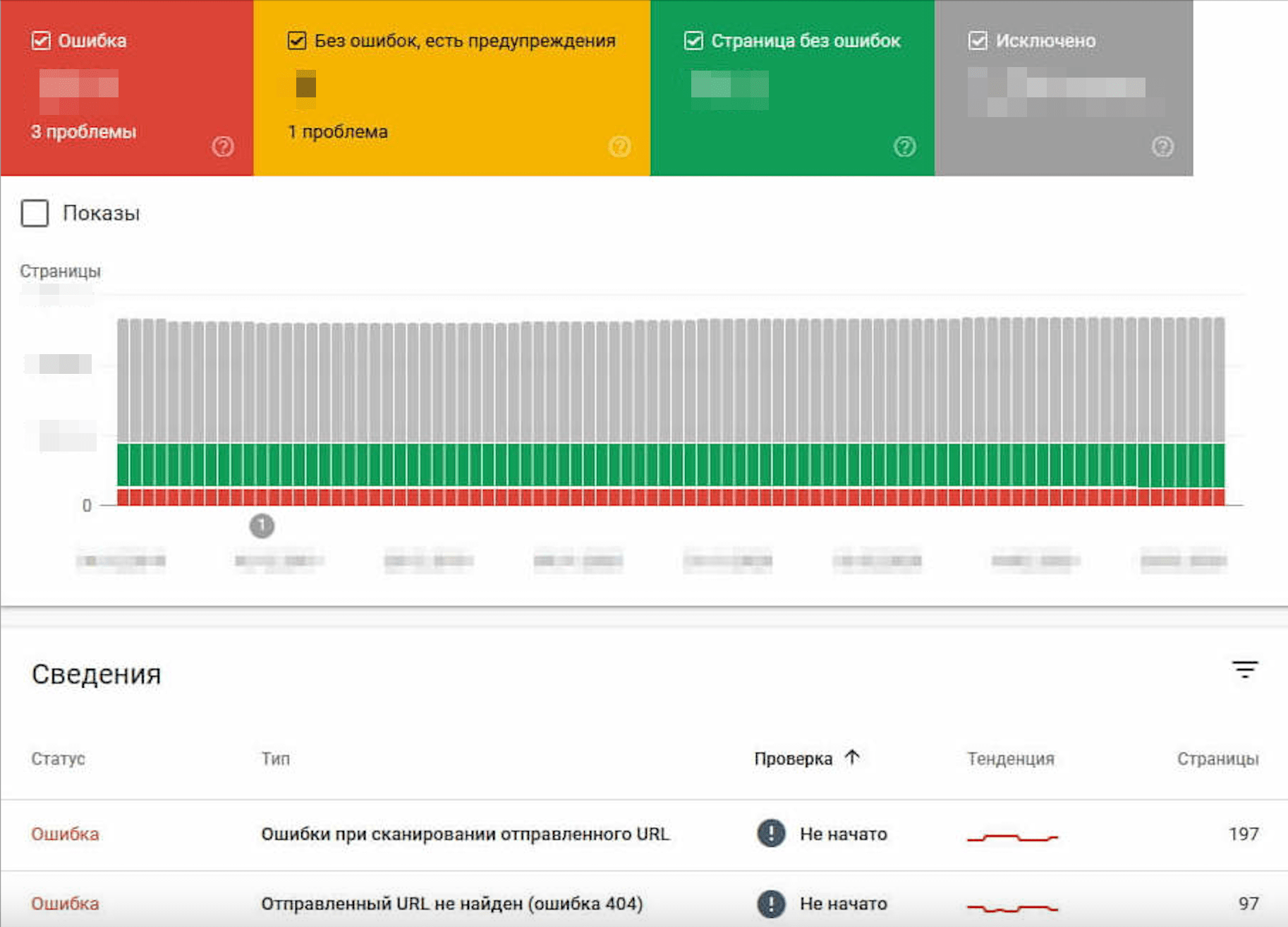Click the trend sparkline in 404 row

1012,908
